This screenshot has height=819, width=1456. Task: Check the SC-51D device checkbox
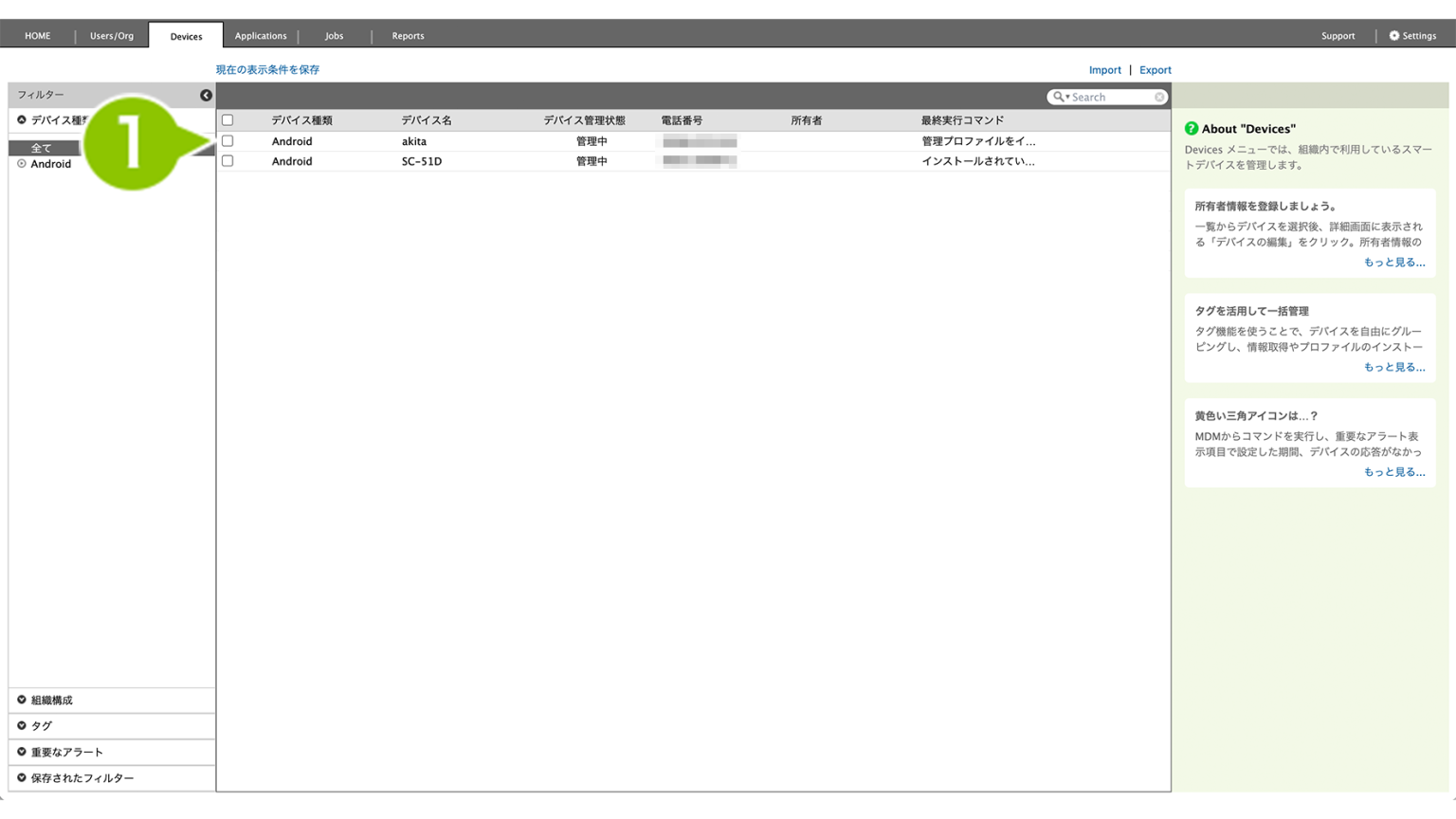[x=227, y=161]
